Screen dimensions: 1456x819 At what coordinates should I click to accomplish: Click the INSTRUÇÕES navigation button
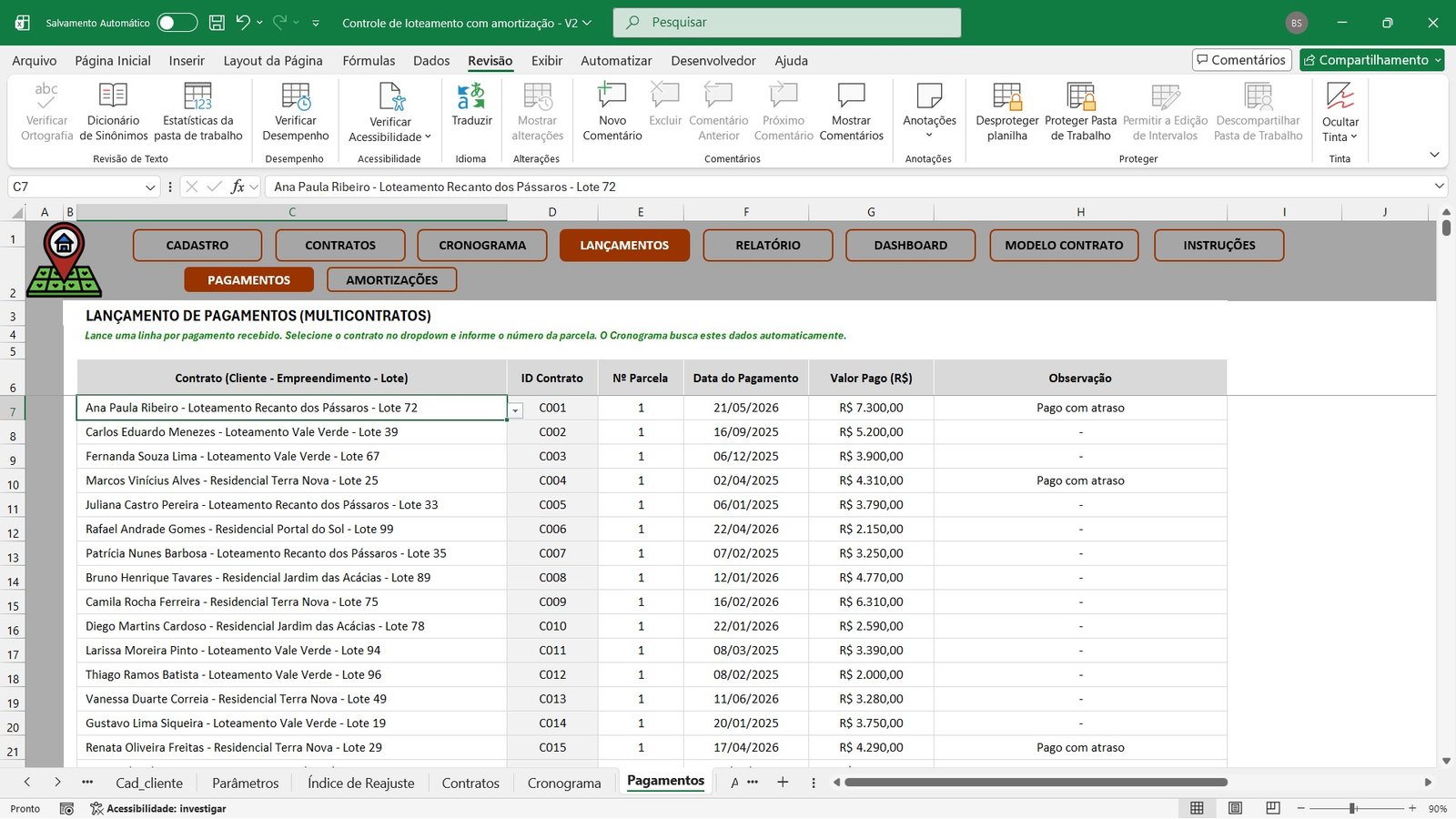[x=1219, y=246]
